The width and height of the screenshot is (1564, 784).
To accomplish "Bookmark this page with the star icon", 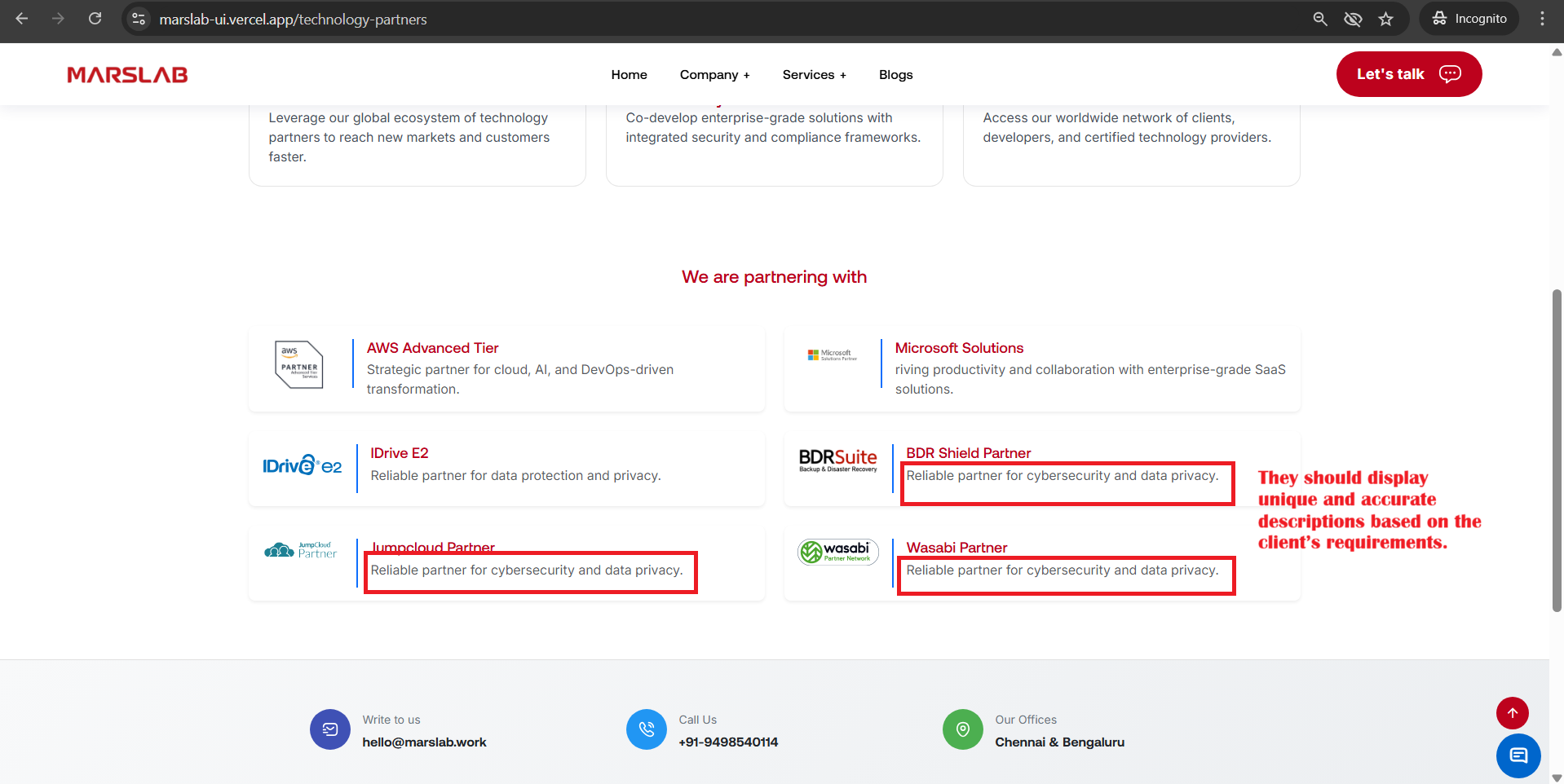I will pyautogui.click(x=1385, y=19).
